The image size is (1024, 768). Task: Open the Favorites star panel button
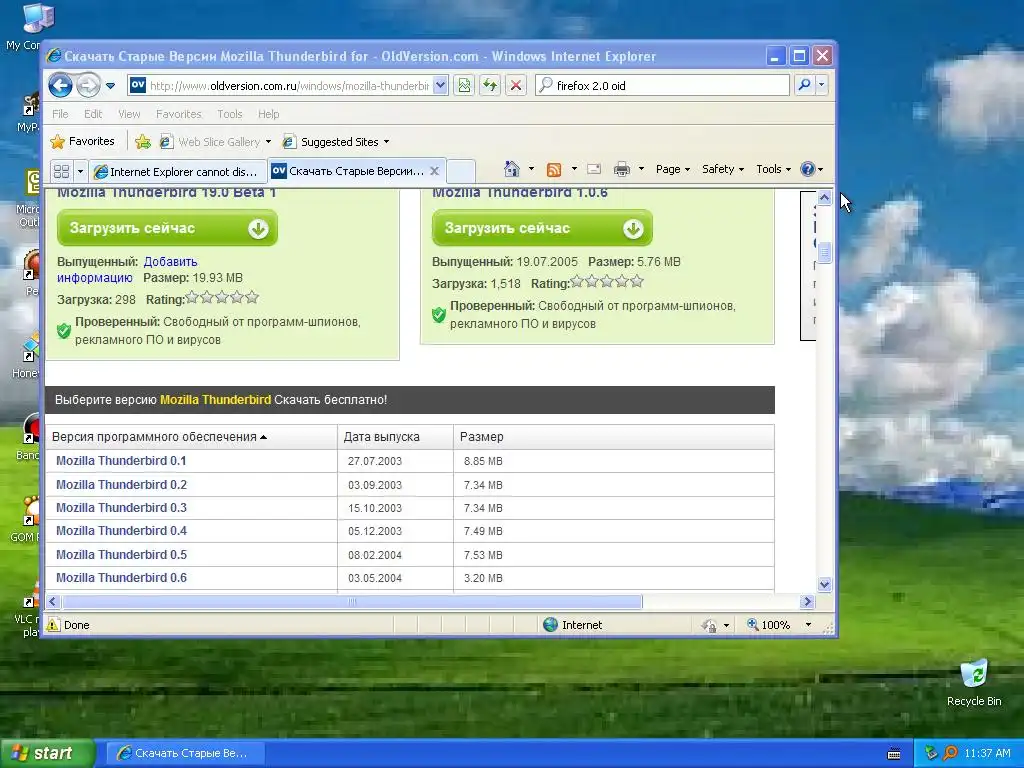(82, 141)
